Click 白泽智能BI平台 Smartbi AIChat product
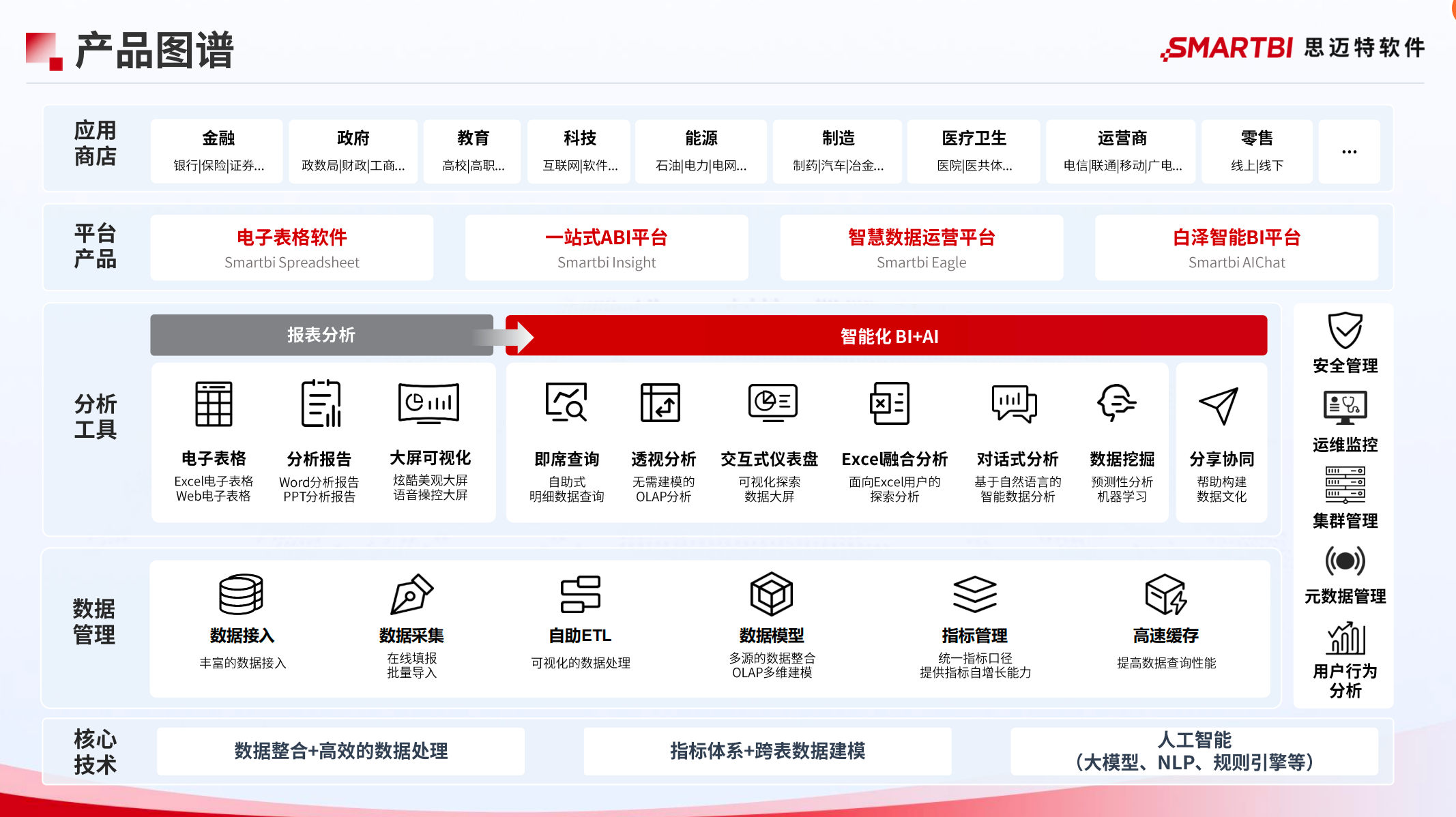 pos(1236,248)
